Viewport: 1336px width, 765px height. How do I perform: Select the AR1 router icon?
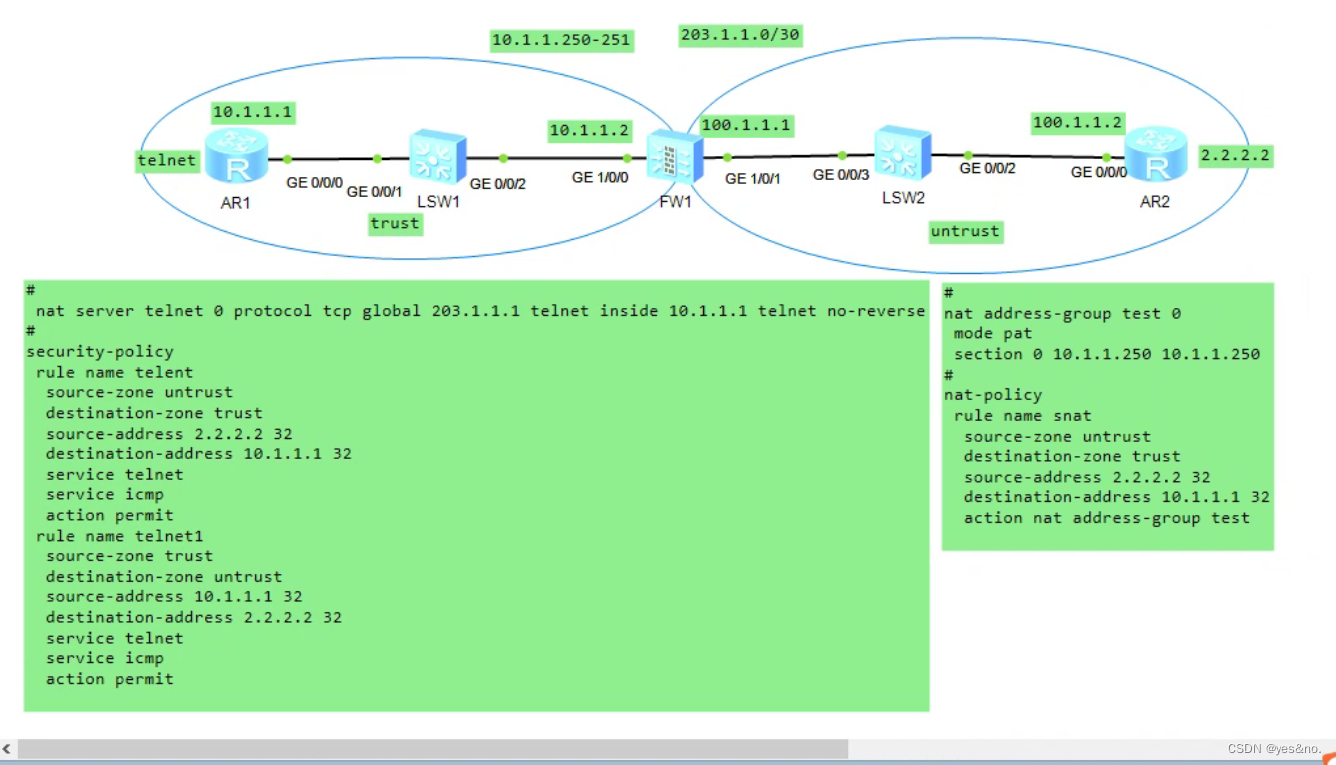[x=238, y=156]
